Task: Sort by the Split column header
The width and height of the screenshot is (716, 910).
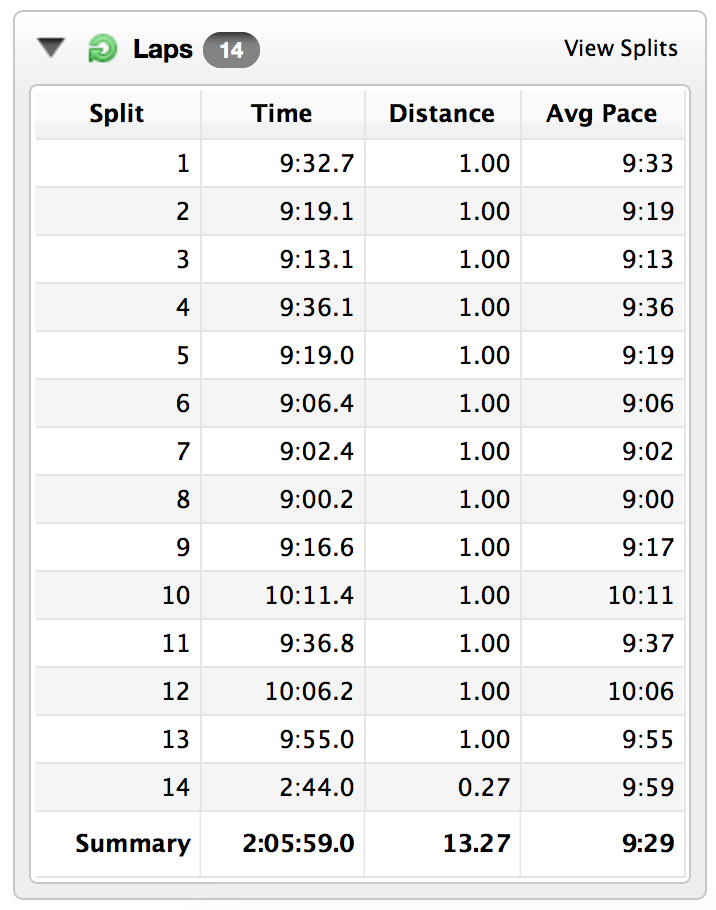Action: 117,114
